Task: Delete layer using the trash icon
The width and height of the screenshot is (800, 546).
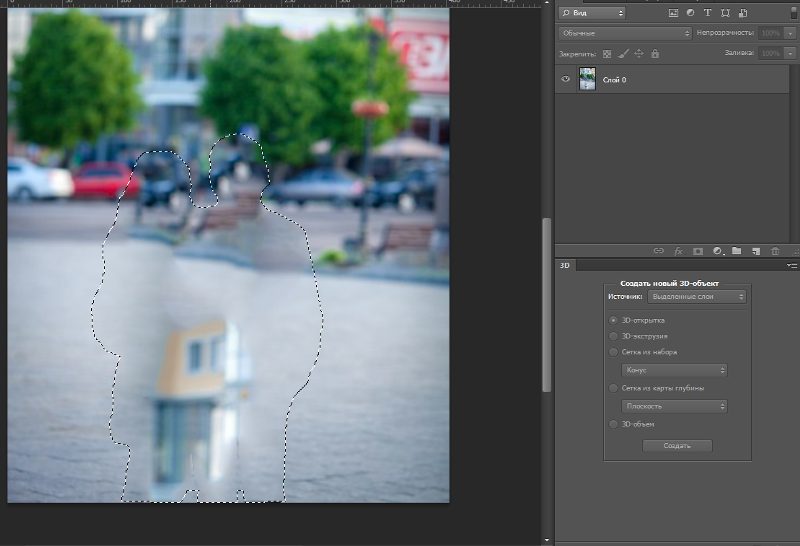Action: 775,251
